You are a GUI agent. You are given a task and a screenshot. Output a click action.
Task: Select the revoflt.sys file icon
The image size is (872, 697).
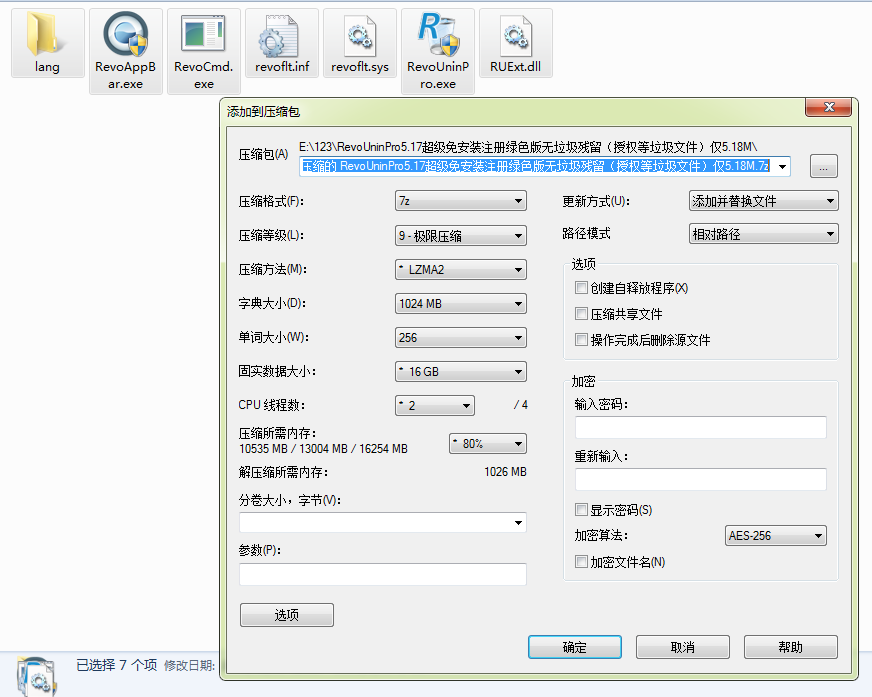[360, 36]
